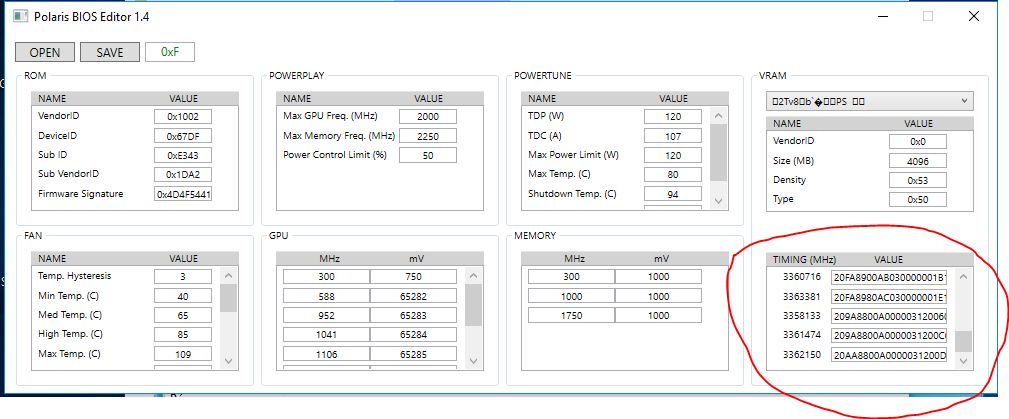
Task: Open the VRAM chip selection dropdown
Action: [868, 101]
